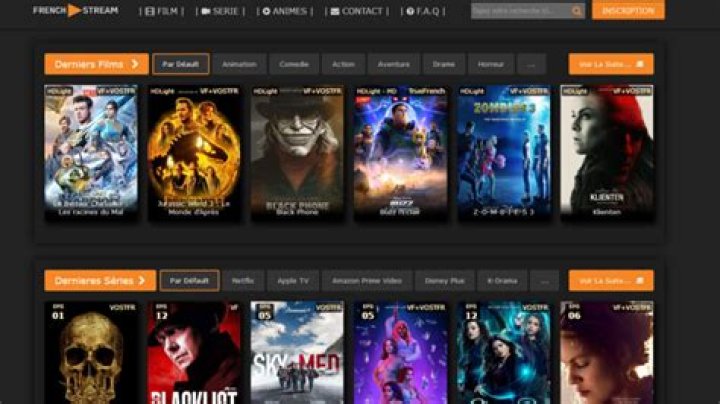Switch to the Horreur films tab
Viewport: 720px width, 404px height.
point(490,64)
